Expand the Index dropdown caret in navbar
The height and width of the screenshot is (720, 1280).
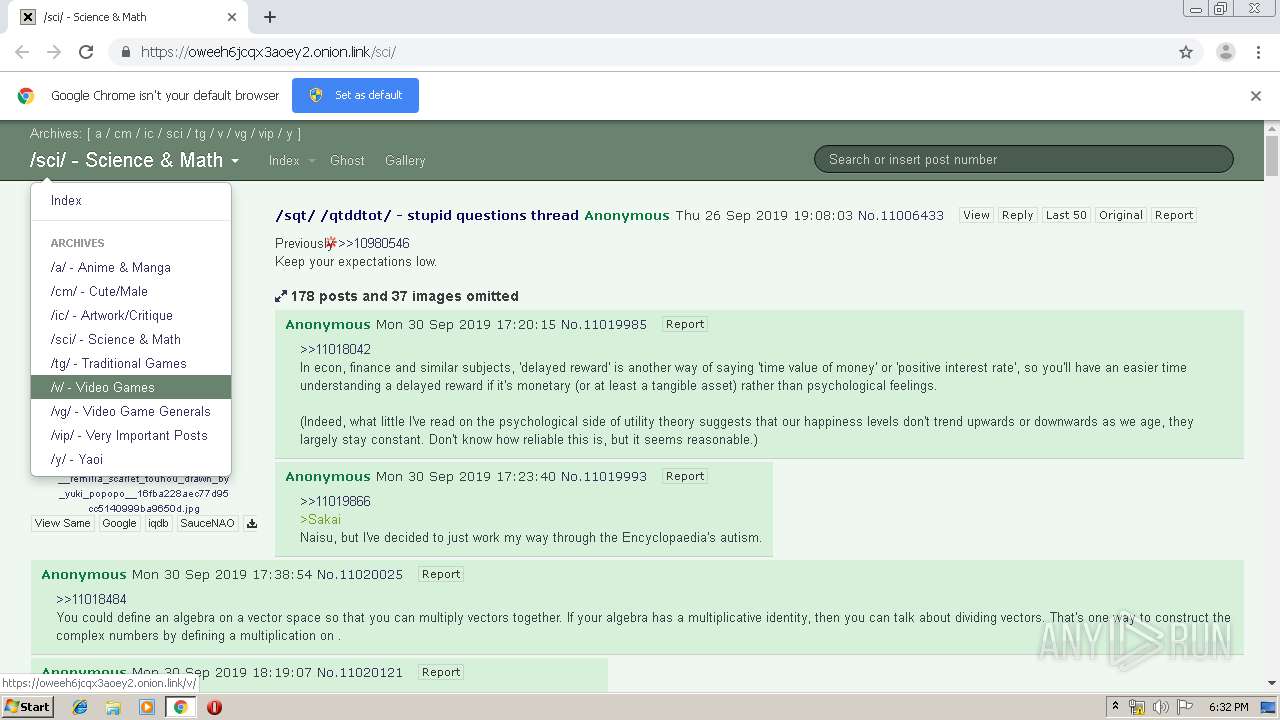311,161
